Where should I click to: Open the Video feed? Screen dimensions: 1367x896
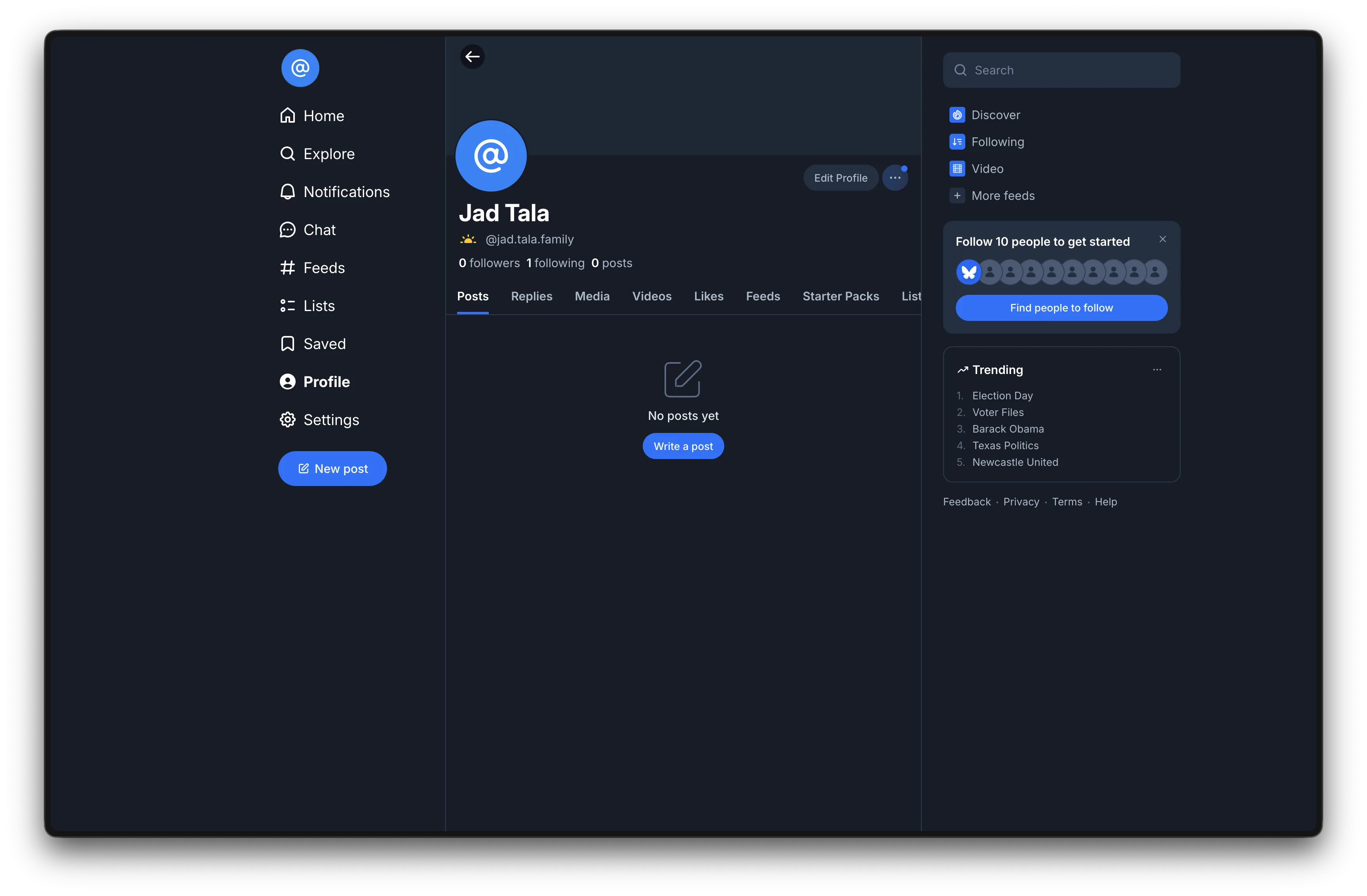tap(976, 169)
